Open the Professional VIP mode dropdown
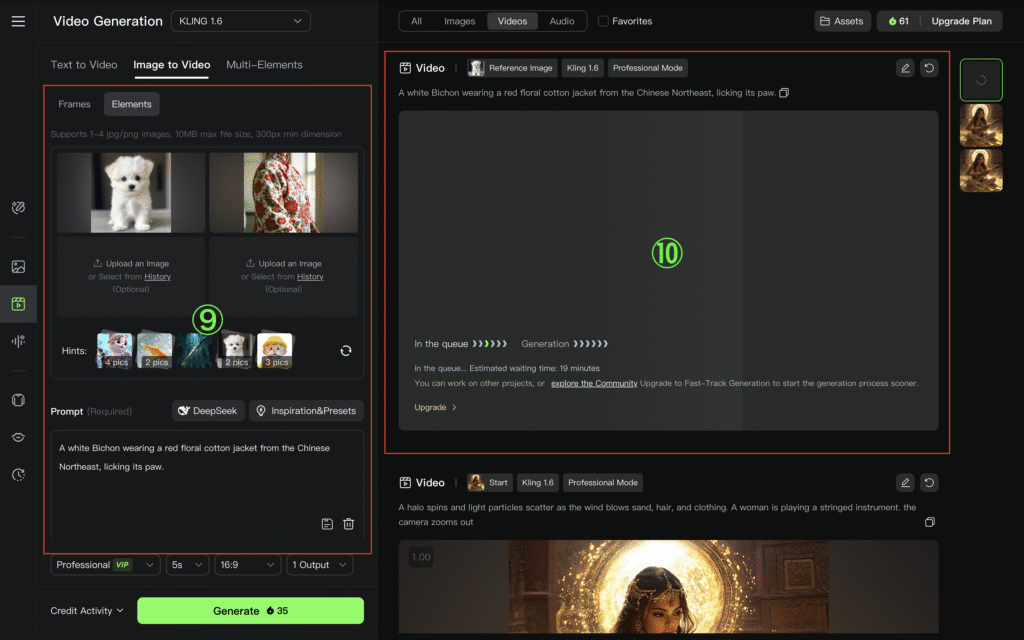Screen dimensions: 1024x640 point(105,565)
